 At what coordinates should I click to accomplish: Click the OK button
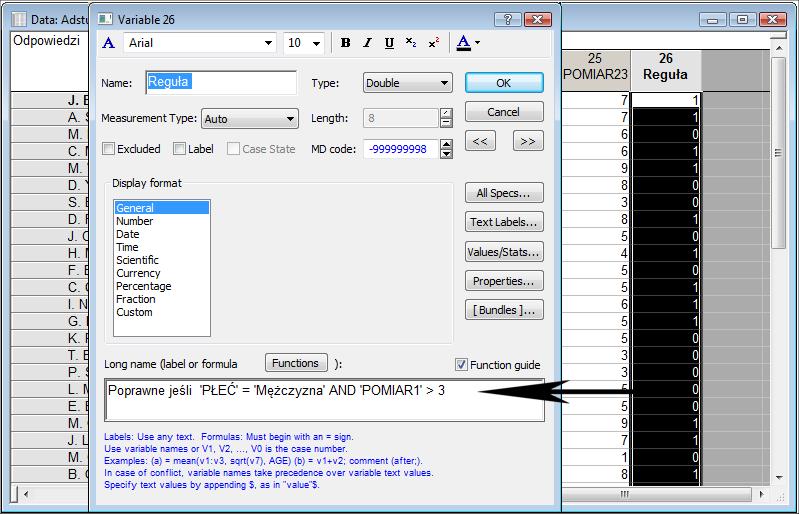[x=504, y=83]
